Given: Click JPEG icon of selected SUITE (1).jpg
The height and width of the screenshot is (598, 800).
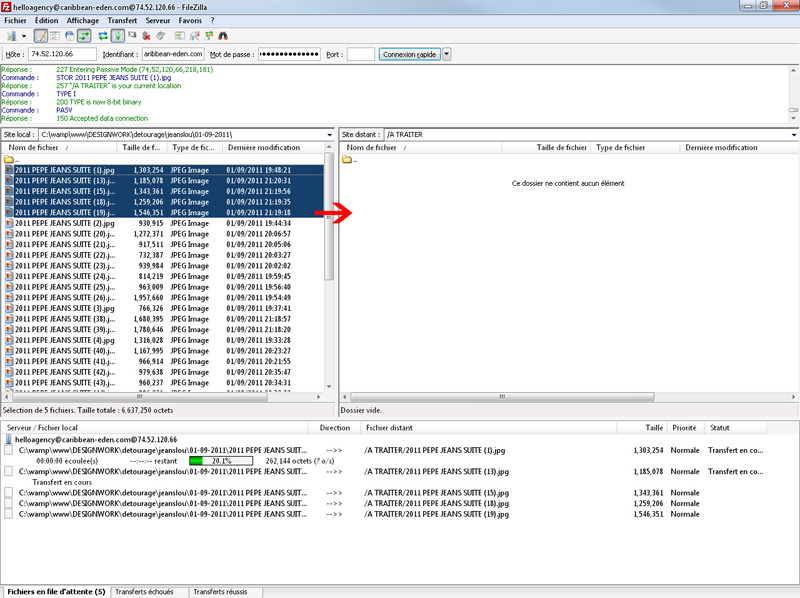Looking at the screenshot, I should coord(9,170).
